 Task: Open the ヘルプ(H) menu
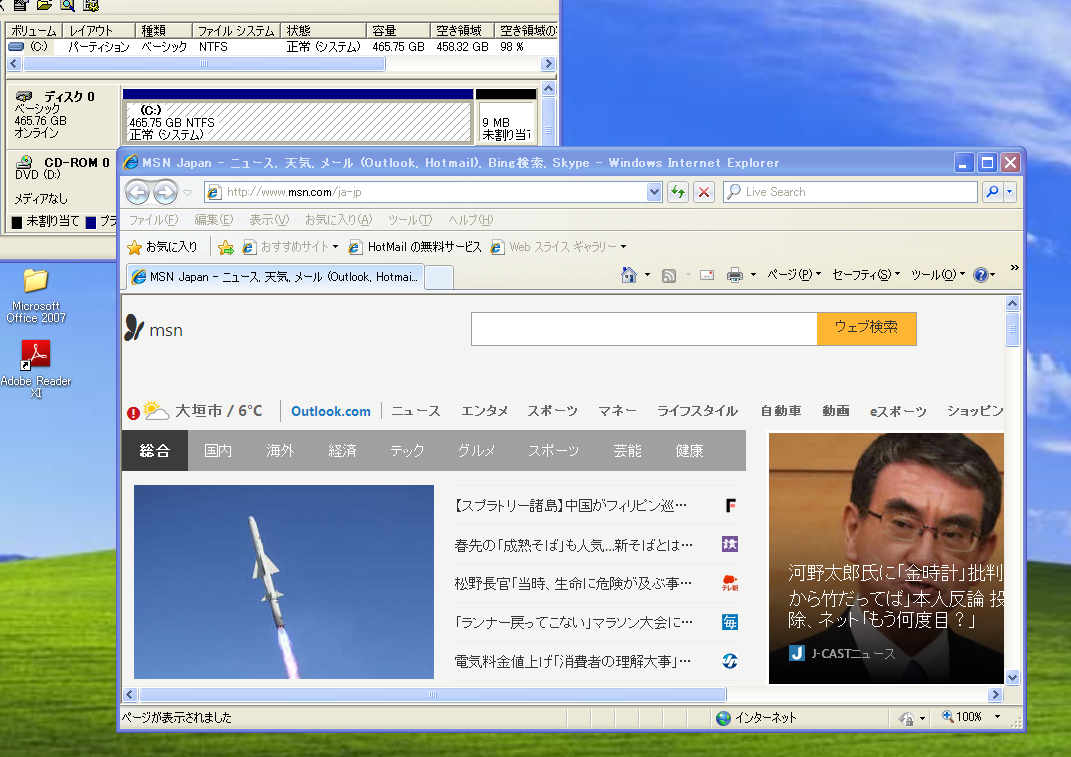pyautogui.click(x=471, y=220)
